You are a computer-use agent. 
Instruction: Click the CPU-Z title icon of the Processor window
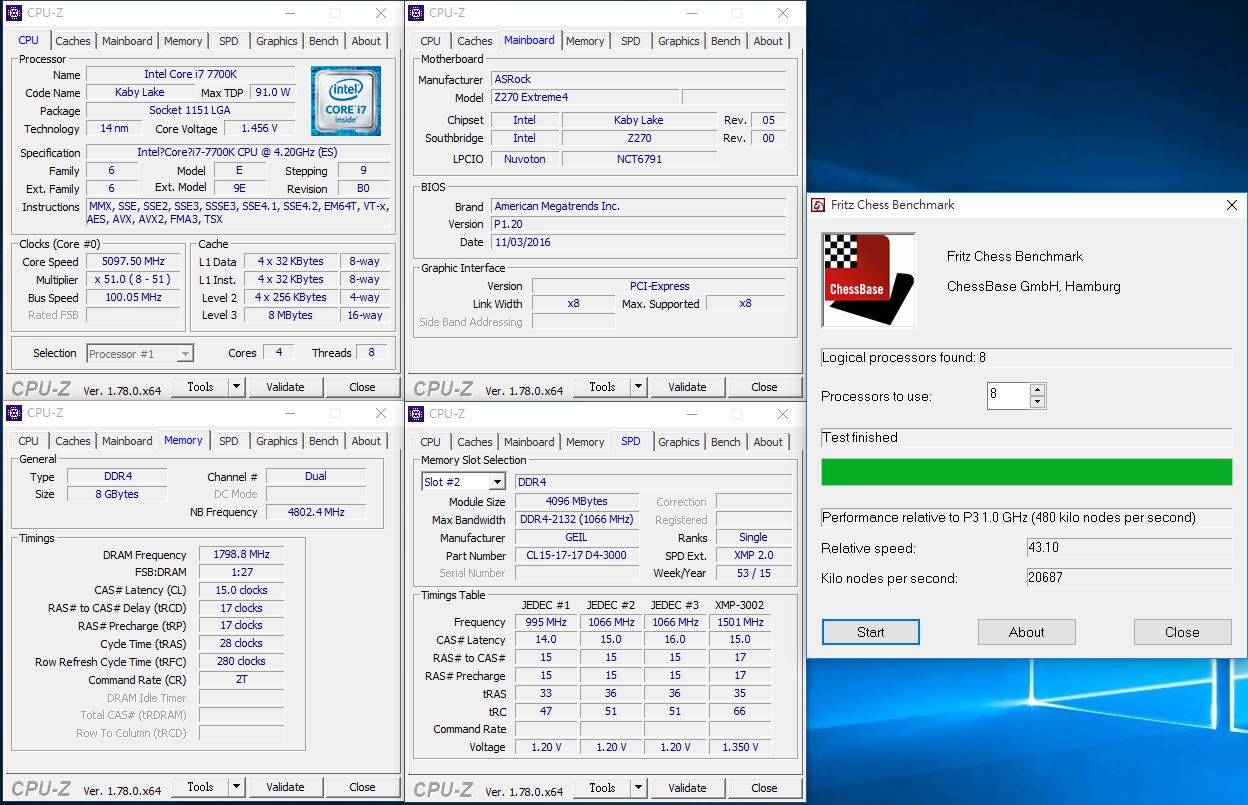14,13
